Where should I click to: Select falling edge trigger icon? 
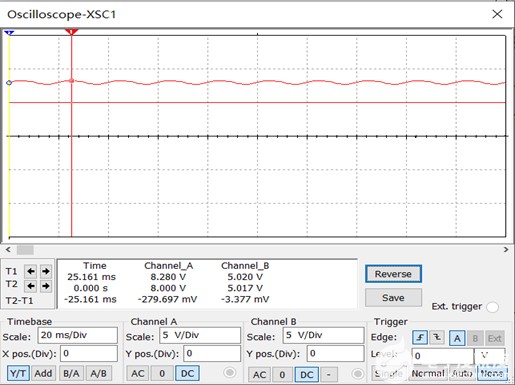click(x=437, y=338)
